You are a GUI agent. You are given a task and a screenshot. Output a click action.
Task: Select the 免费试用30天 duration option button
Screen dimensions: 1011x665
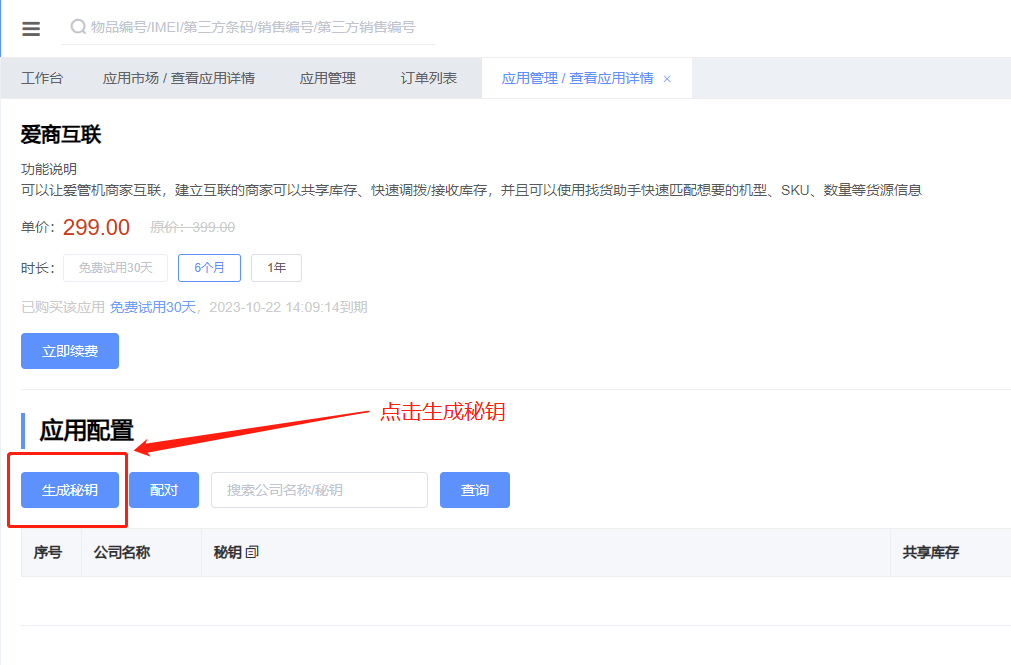click(x=115, y=268)
